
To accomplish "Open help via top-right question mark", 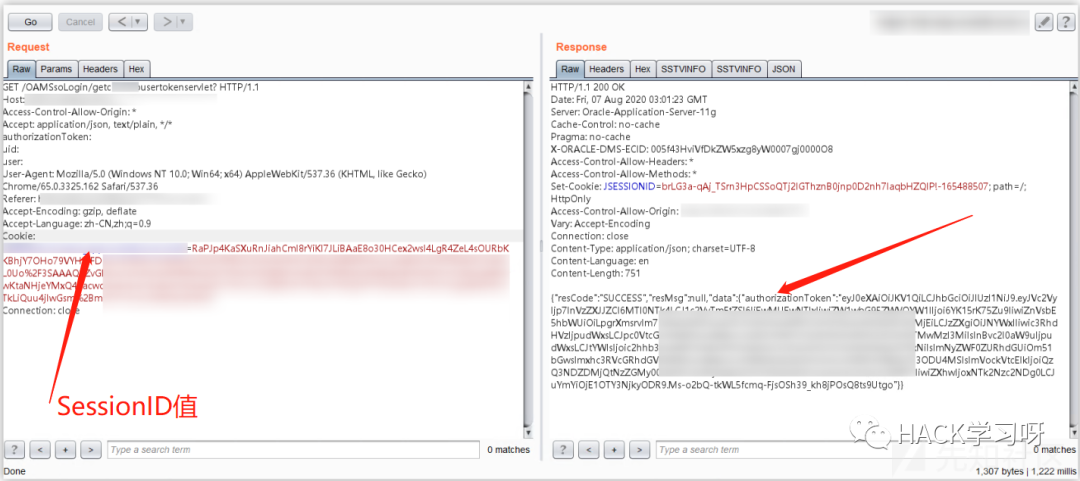I will [x=1065, y=21].
